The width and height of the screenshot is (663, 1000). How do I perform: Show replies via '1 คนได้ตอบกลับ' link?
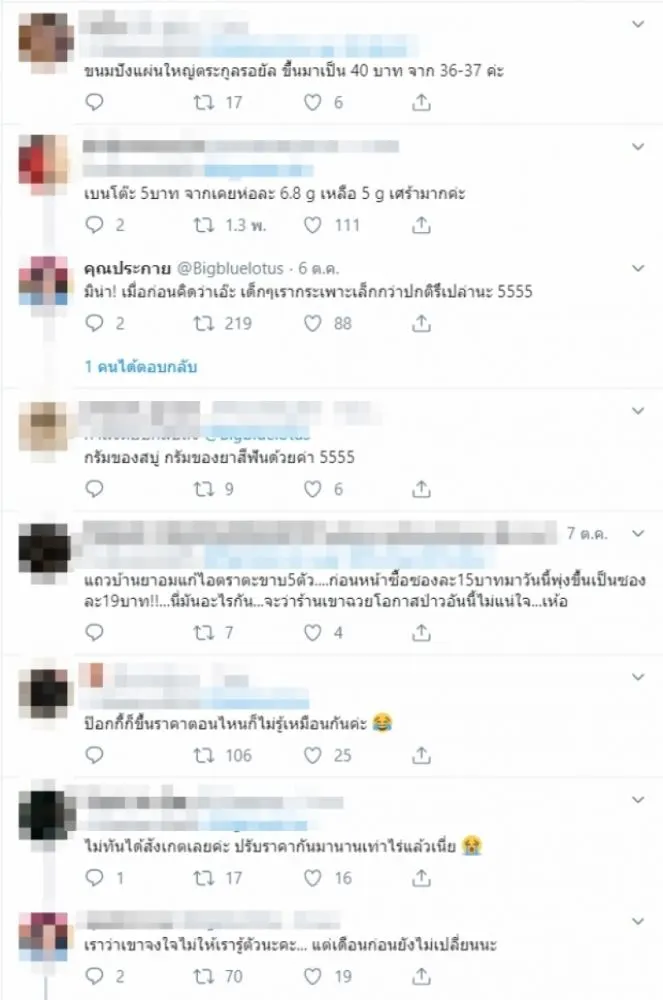point(141,367)
